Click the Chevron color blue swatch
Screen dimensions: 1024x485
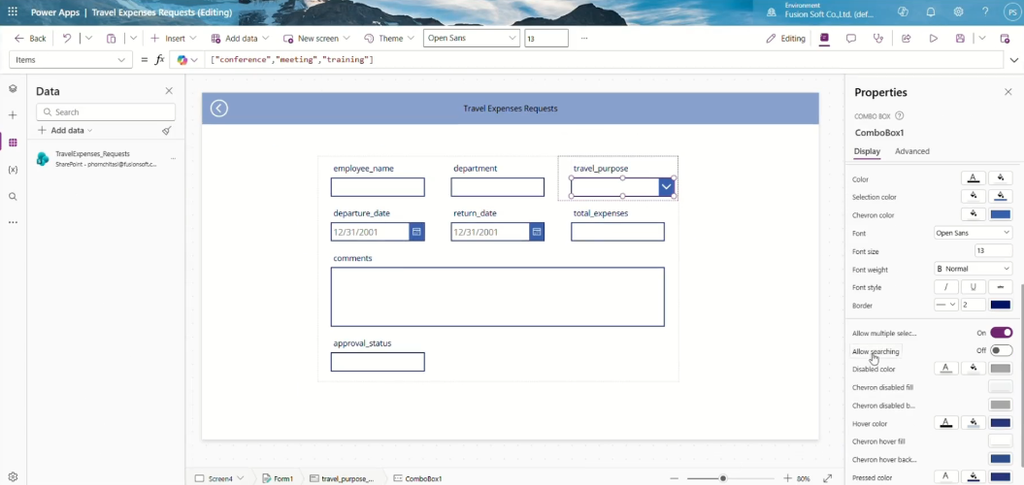(1000, 215)
